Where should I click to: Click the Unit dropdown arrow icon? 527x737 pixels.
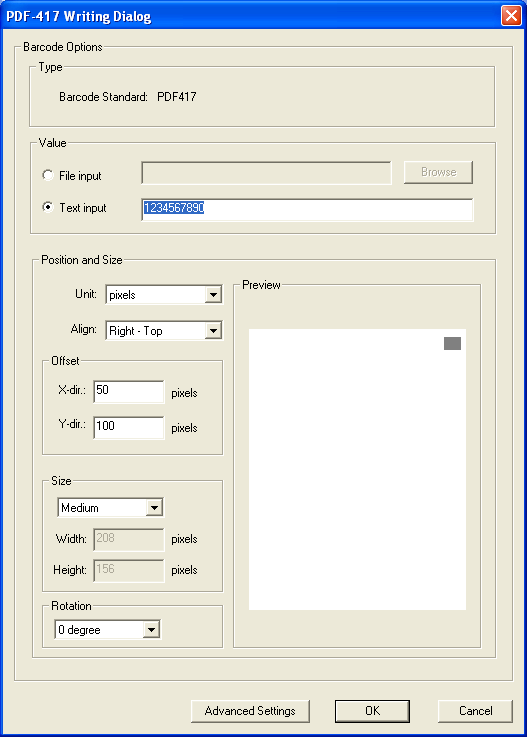213,295
